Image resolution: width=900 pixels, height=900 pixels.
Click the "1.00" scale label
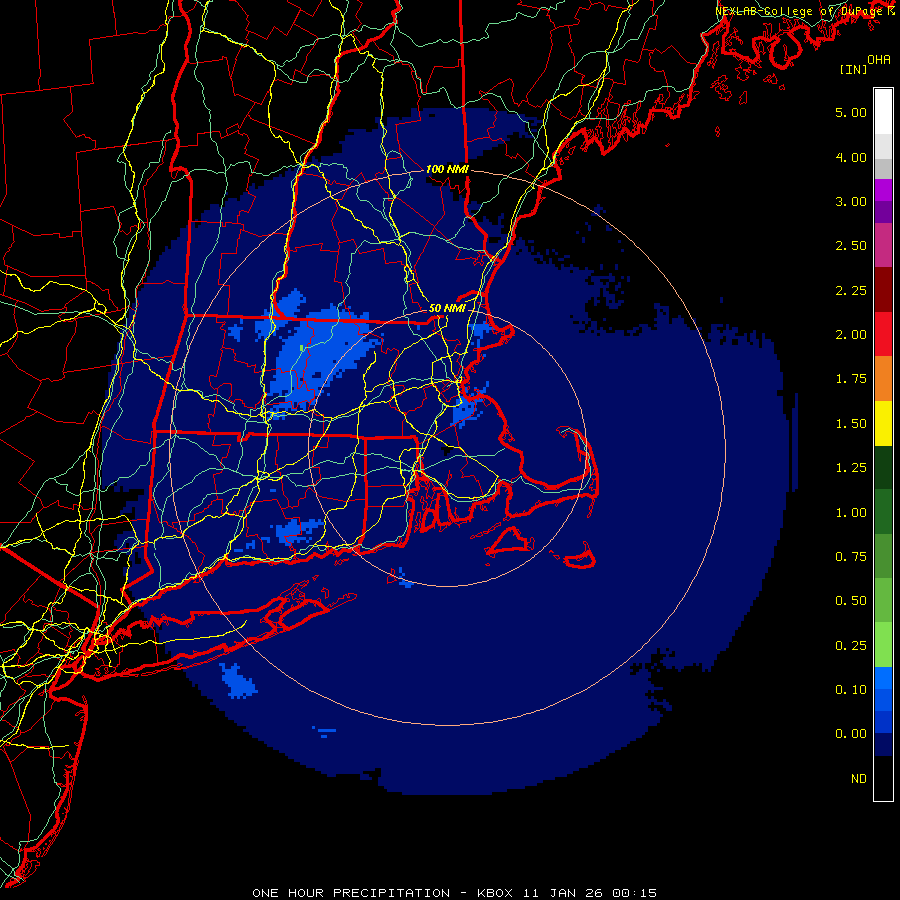(x=851, y=513)
